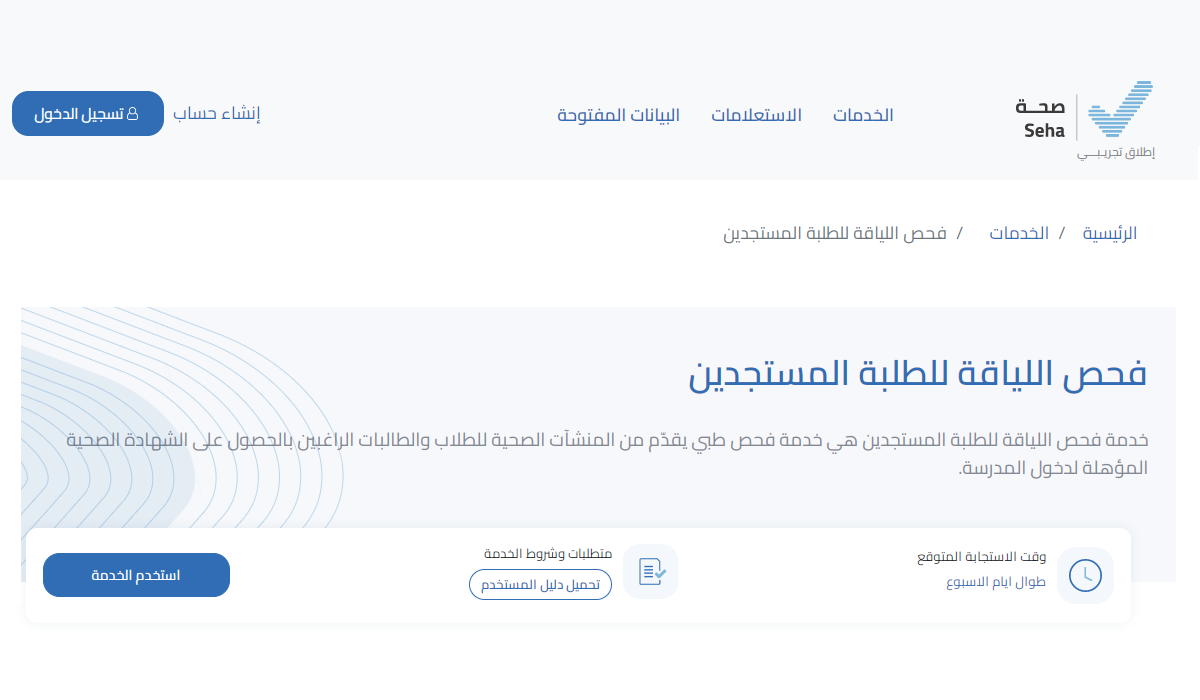
Task: Download the user guide via تحميل دليل المستخدم
Action: 540,585
